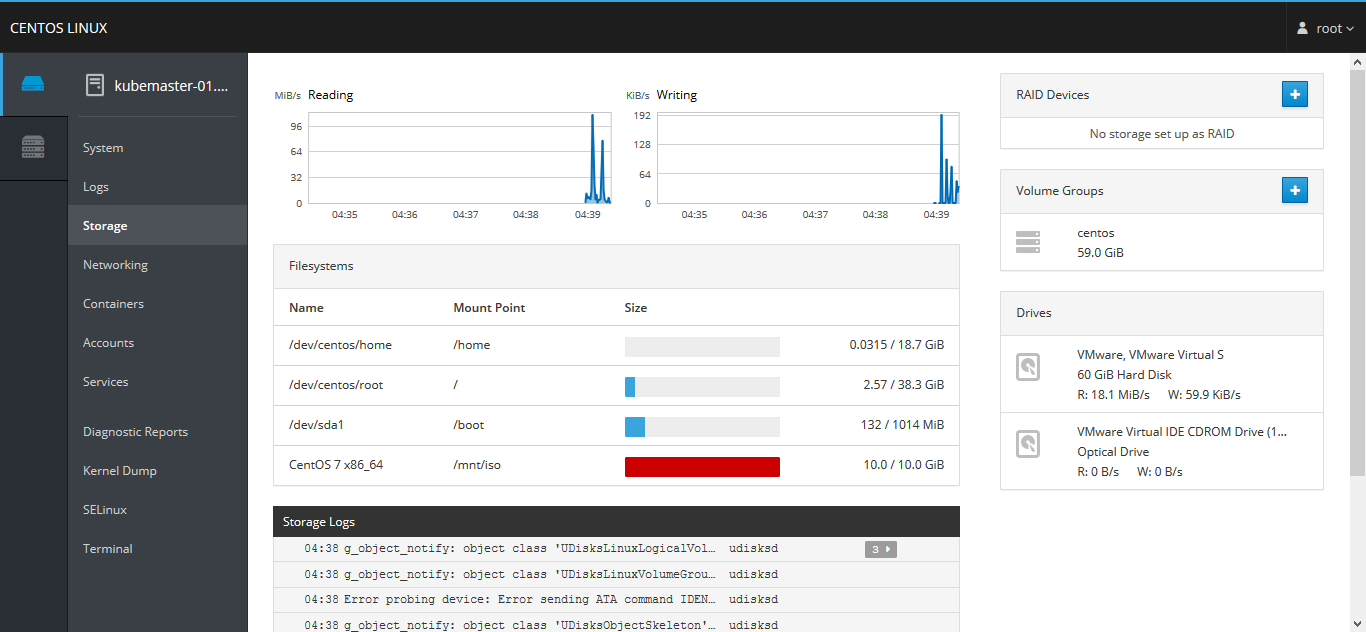Open the Networking section
This screenshot has height=632, width=1366.
tap(157, 265)
